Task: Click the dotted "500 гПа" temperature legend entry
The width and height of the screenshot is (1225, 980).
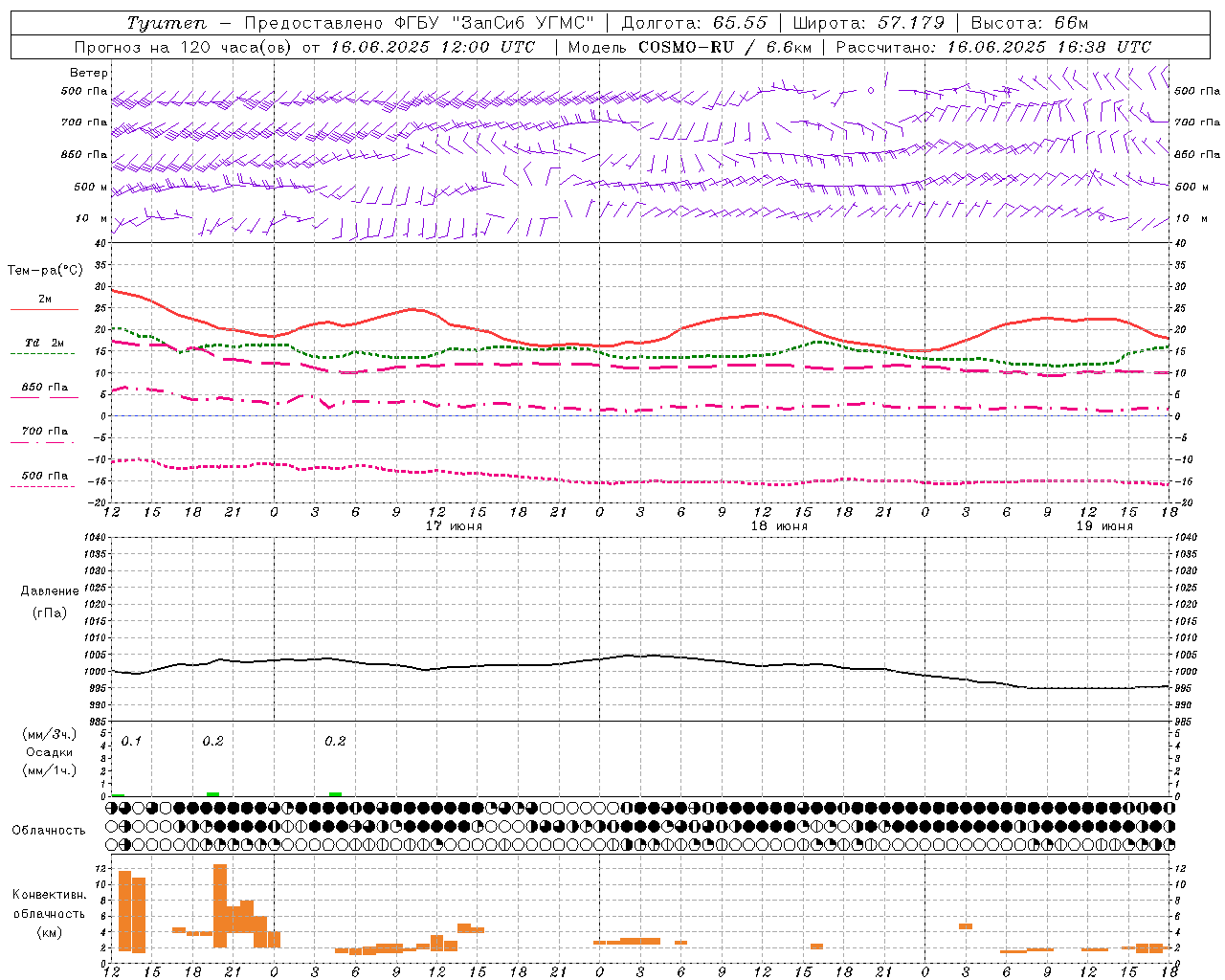Action: point(44,480)
